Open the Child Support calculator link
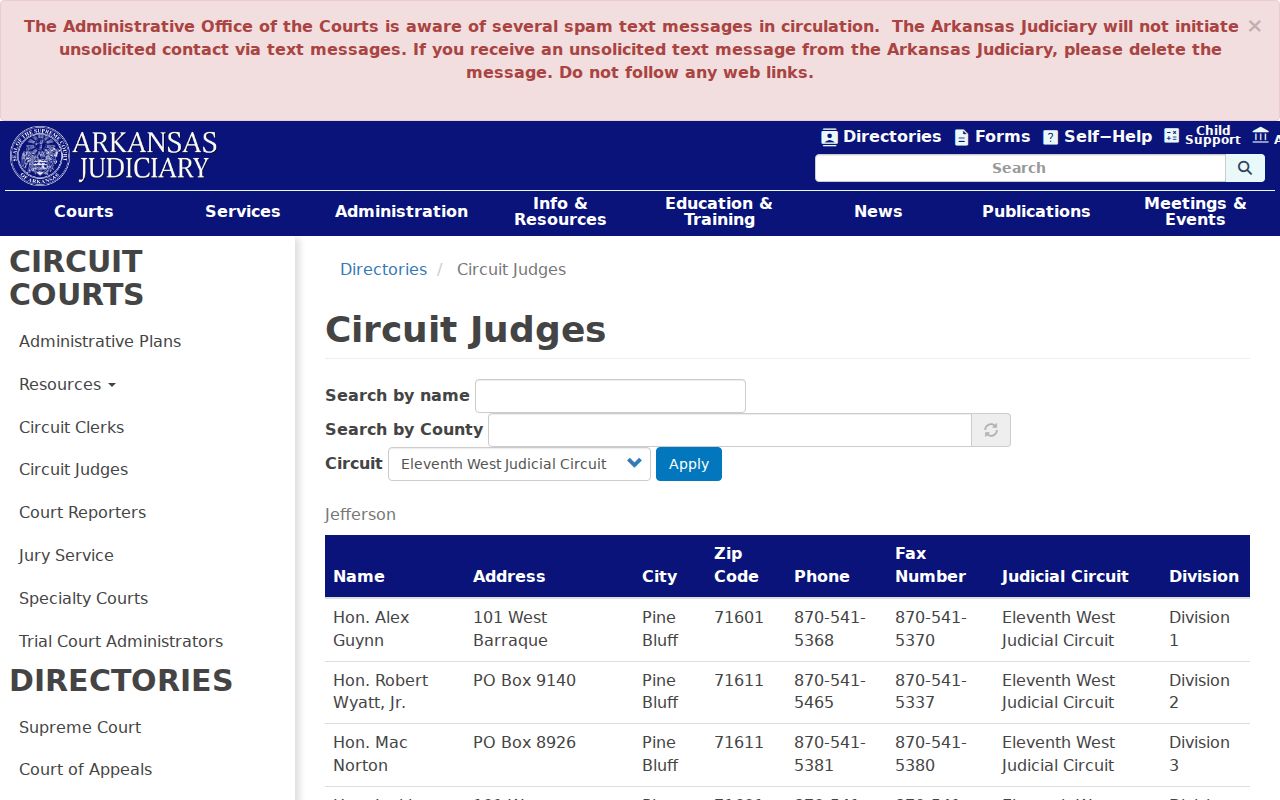 click(1202, 136)
